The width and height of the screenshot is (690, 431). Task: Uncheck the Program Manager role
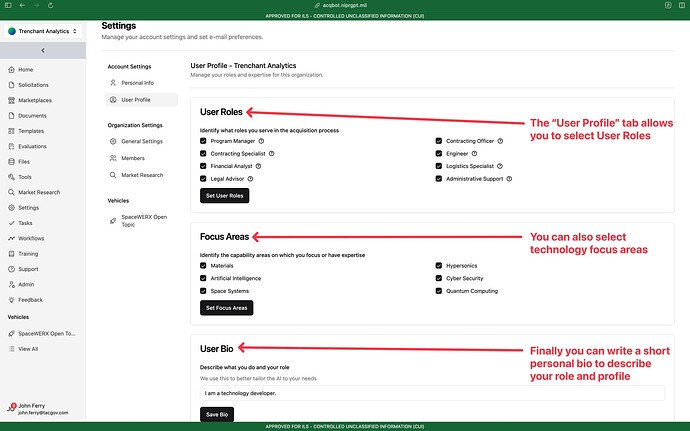(203, 141)
